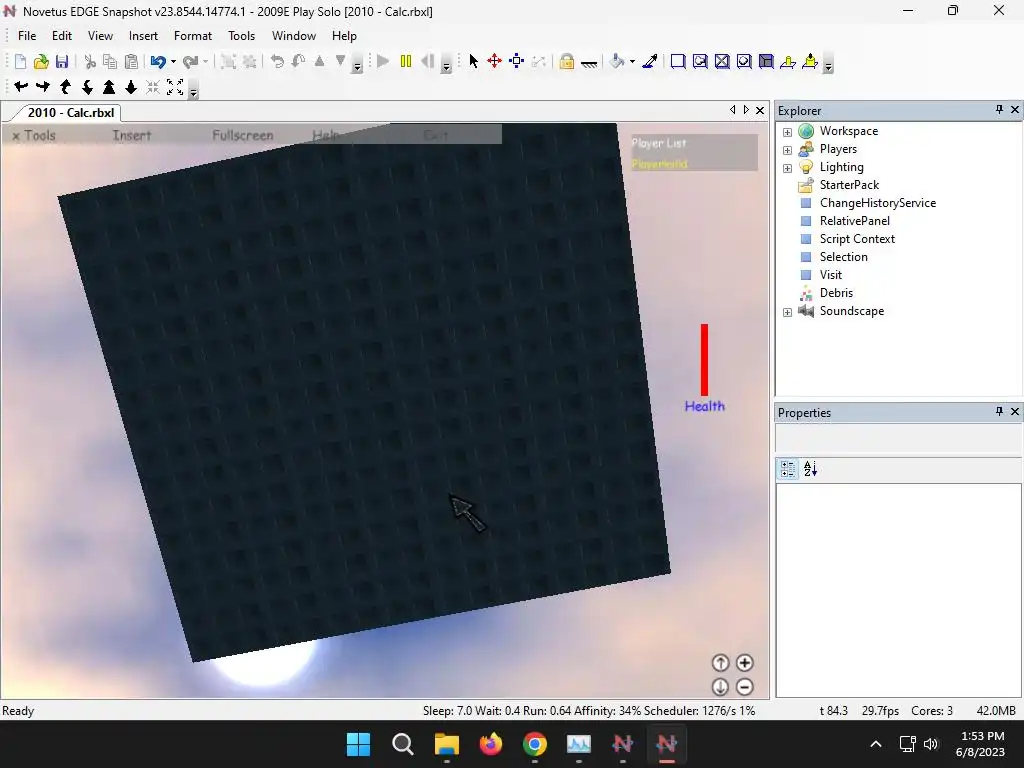
Task: Open a file with the folder icon
Action: coord(41,61)
